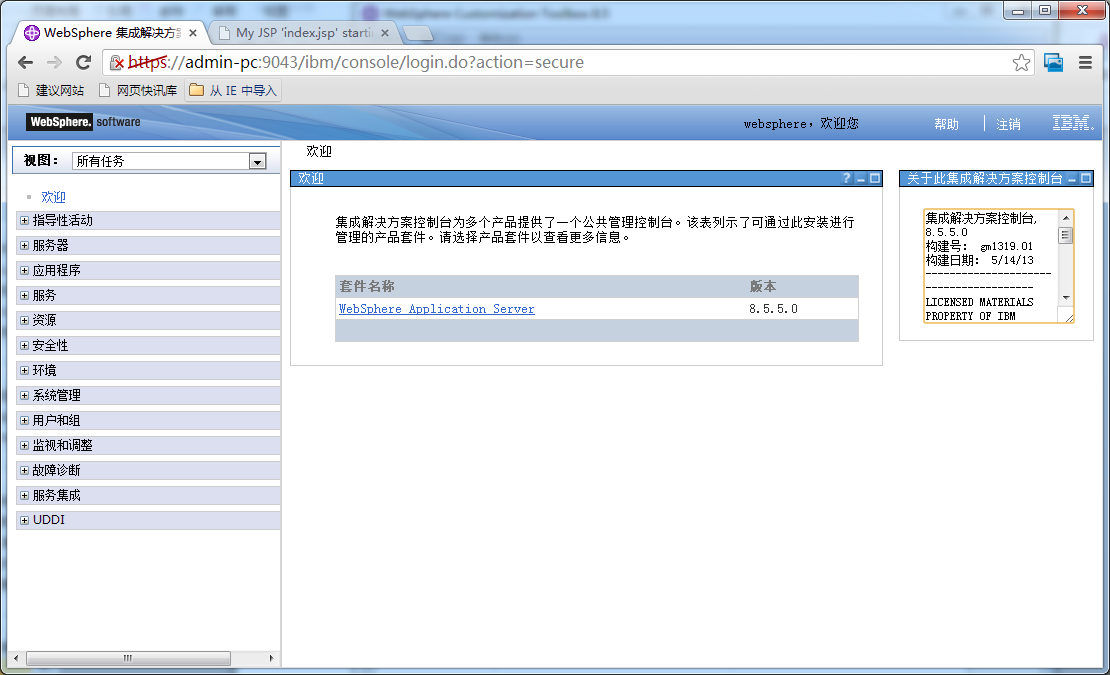1110x675 pixels.
Task: Expand the 安全性 section
Action: pos(24,345)
